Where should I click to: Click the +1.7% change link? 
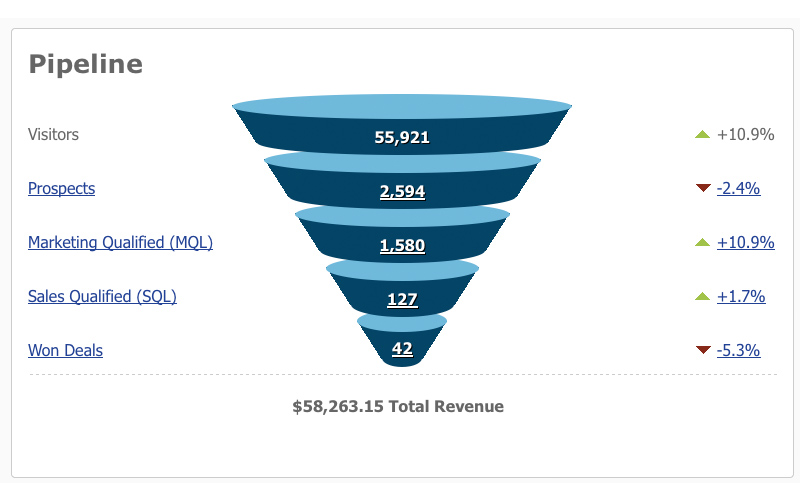click(x=741, y=296)
